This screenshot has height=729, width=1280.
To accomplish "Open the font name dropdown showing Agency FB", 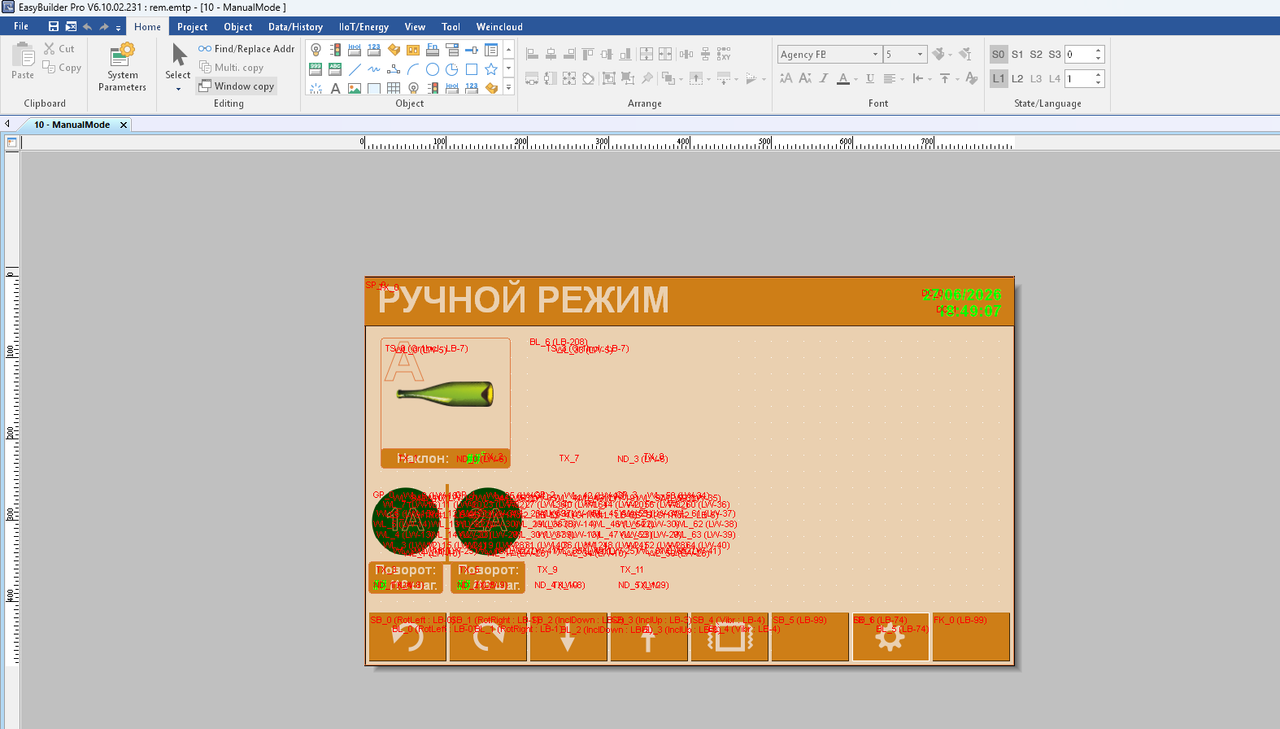I will [875, 54].
